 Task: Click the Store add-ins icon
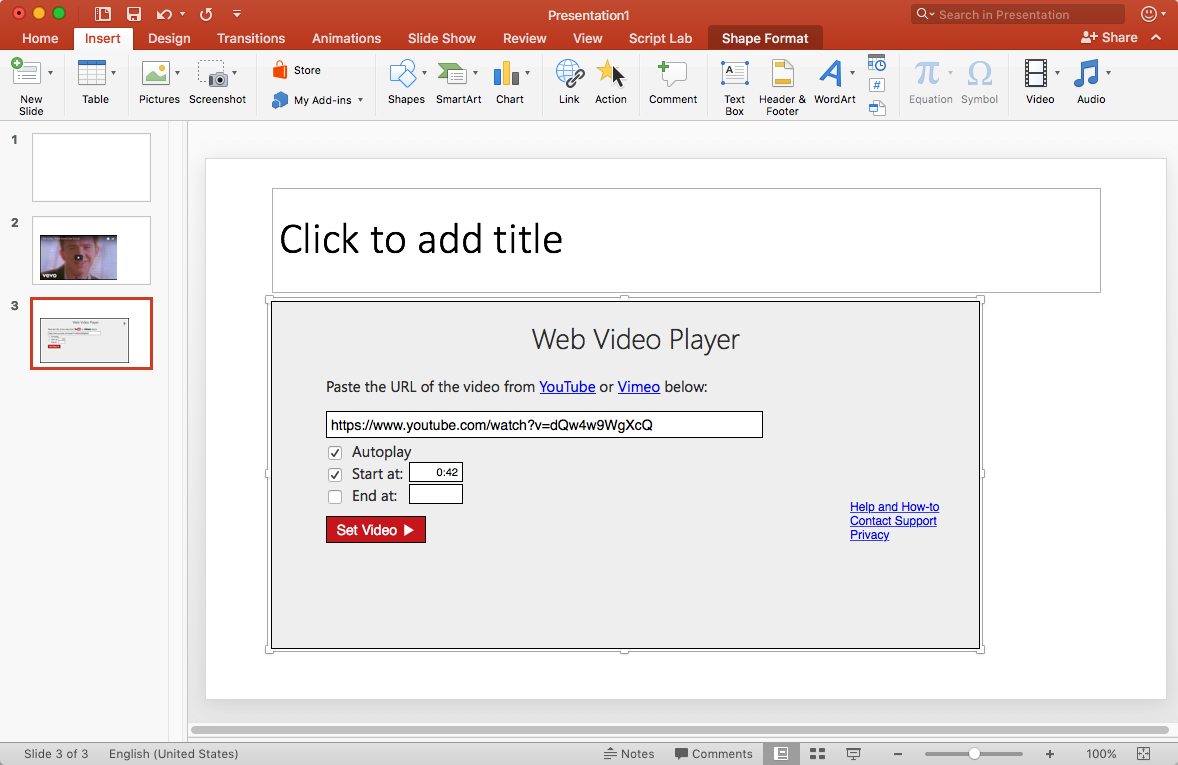click(281, 70)
